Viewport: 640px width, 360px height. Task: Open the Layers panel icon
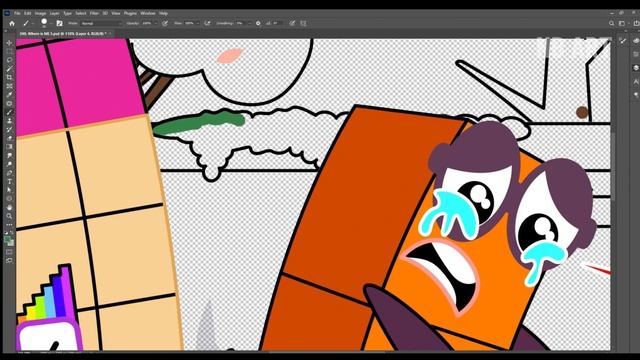point(636,67)
